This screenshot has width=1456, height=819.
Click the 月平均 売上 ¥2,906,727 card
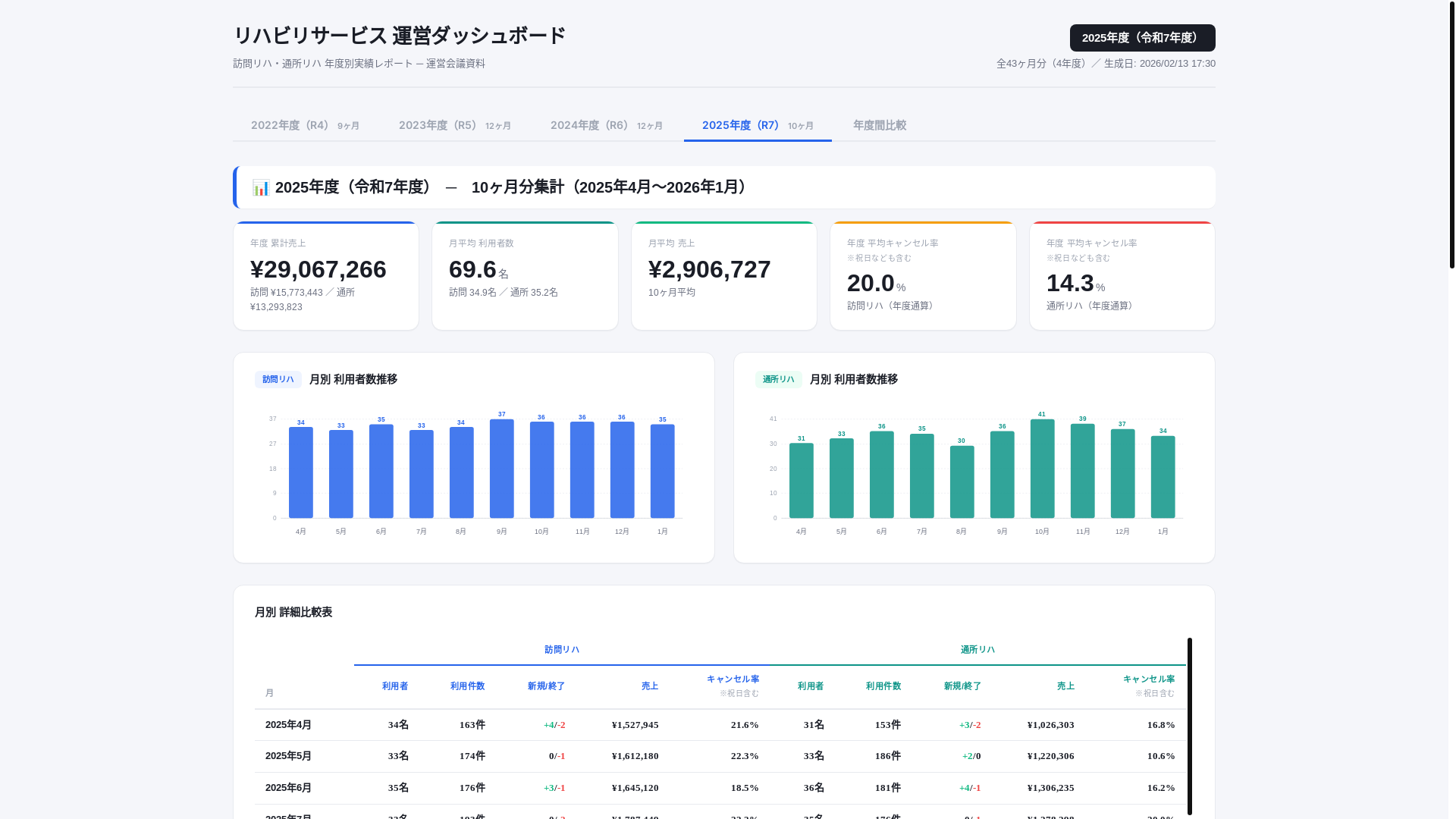724,275
